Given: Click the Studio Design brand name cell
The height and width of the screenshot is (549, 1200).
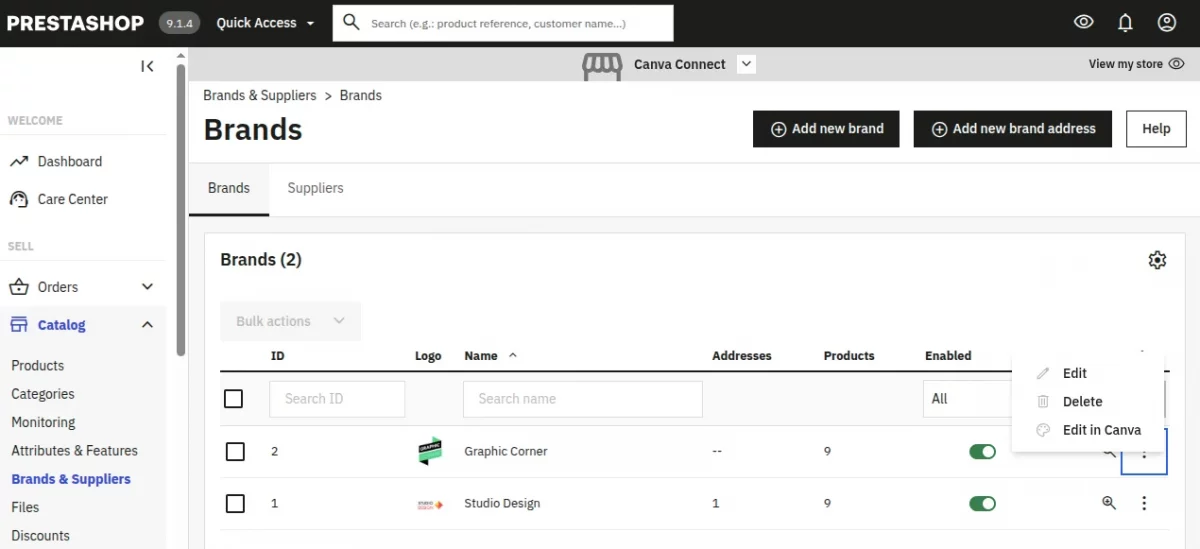Looking at the screenshot, I should pyautogui.click(x=502, y=503).
